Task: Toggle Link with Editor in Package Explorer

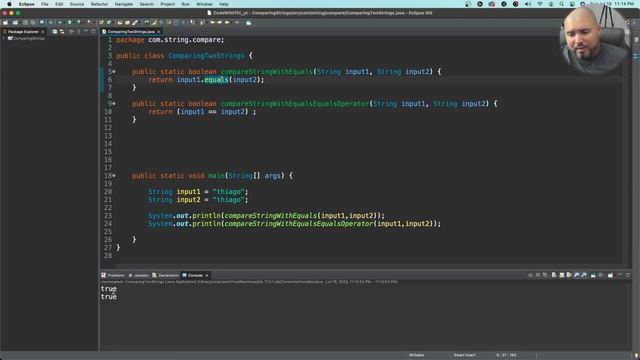Action: (62, 31)
